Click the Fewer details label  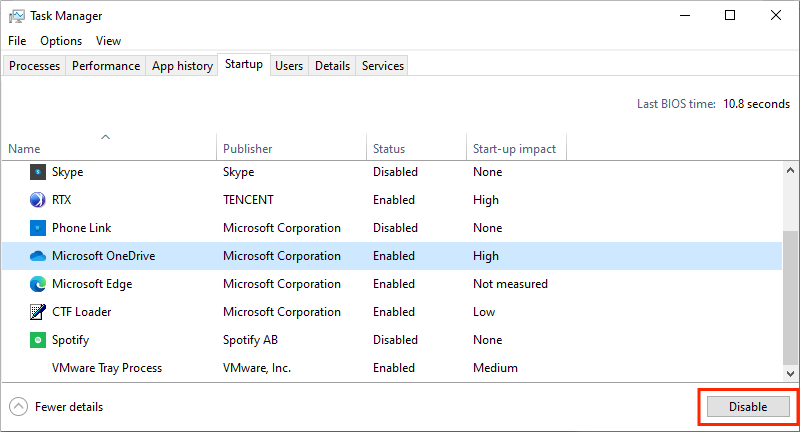[x=69, y=407]
